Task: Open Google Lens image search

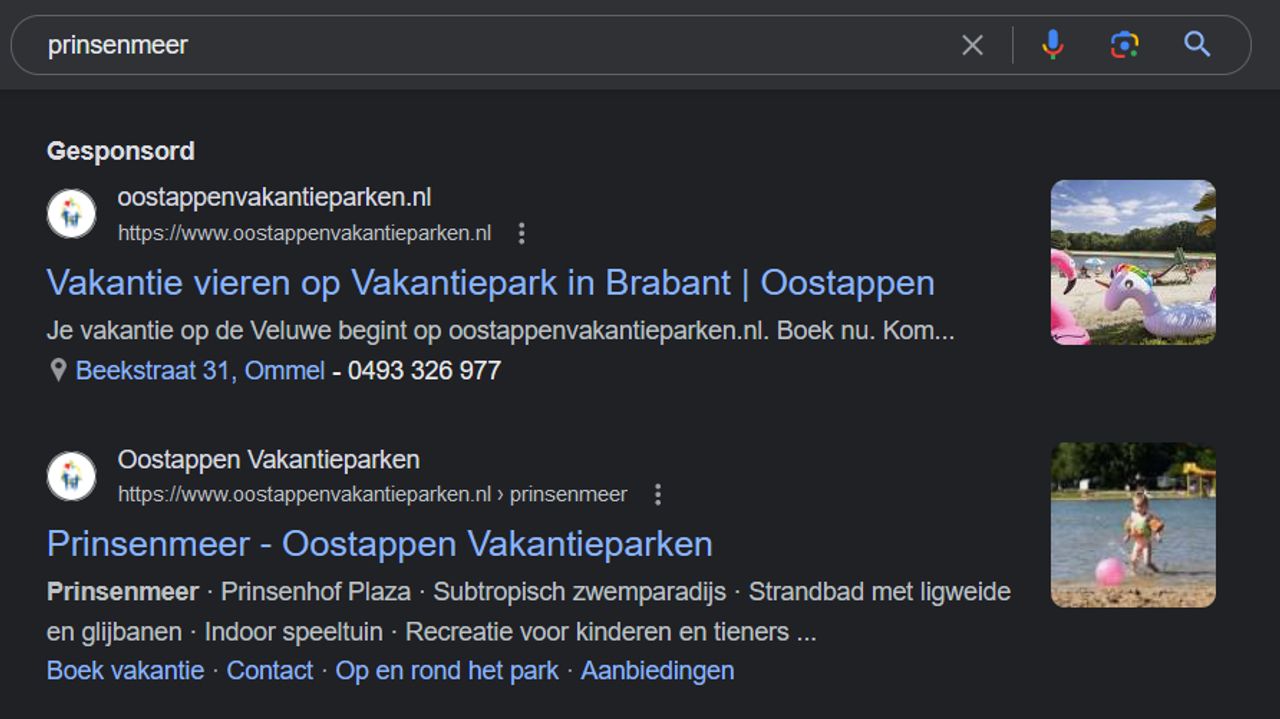Action: tap(1124, 44)
